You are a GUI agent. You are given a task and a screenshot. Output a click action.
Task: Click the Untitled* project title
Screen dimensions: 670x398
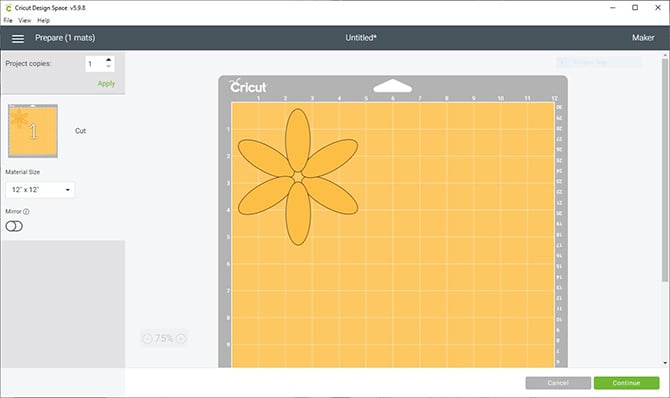coord(361,38)
